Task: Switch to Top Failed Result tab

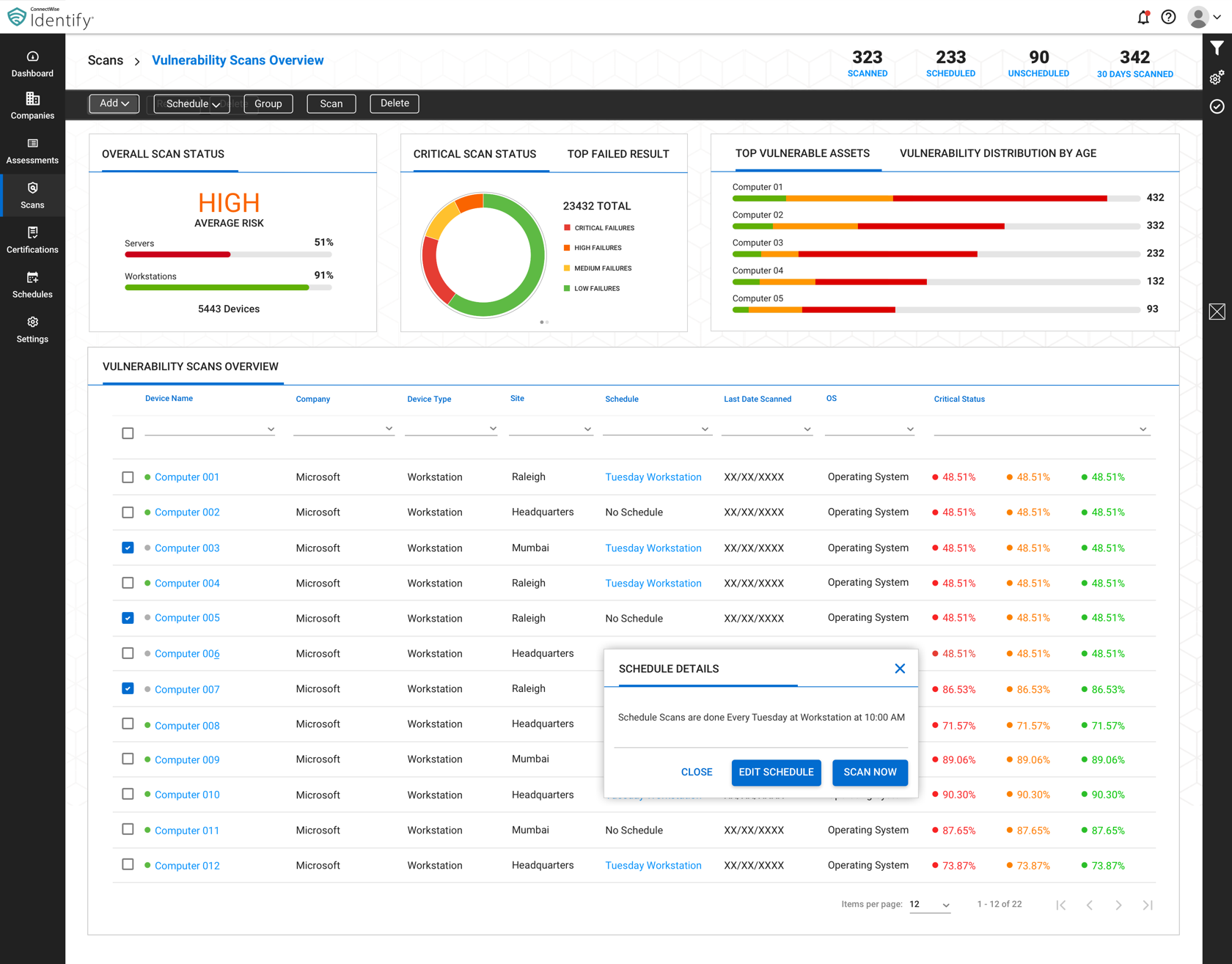Action: [x=618, y=154]
